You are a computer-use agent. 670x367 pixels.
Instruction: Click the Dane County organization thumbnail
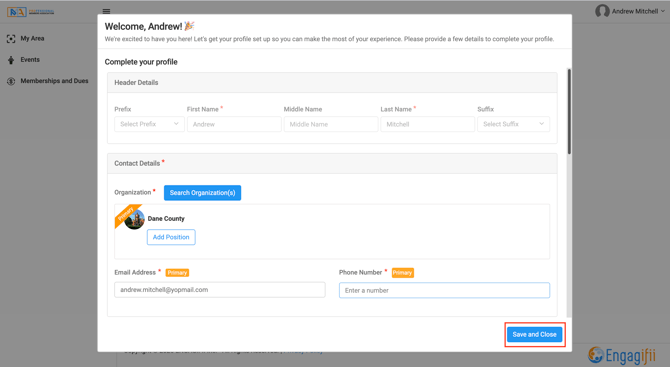click(134, 219)
